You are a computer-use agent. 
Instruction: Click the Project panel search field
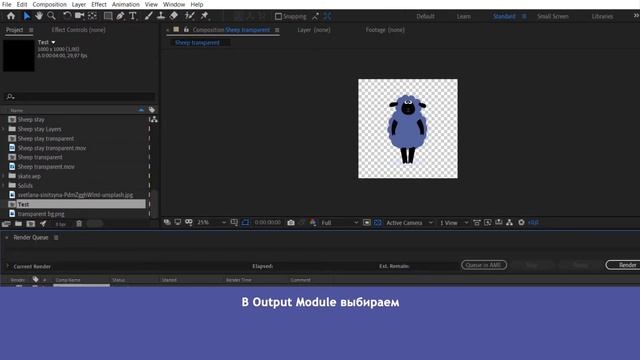pyautogui.click(x=80, y=97)
